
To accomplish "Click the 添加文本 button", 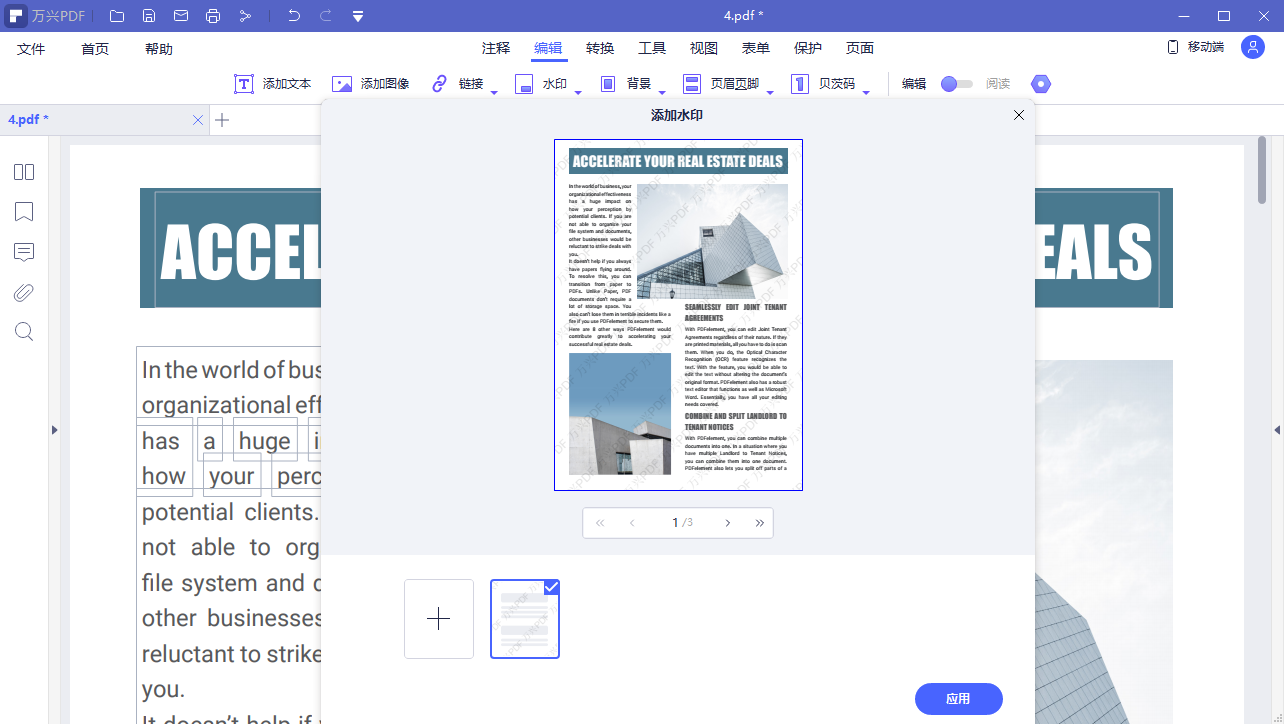I will (x=274, y=84).
